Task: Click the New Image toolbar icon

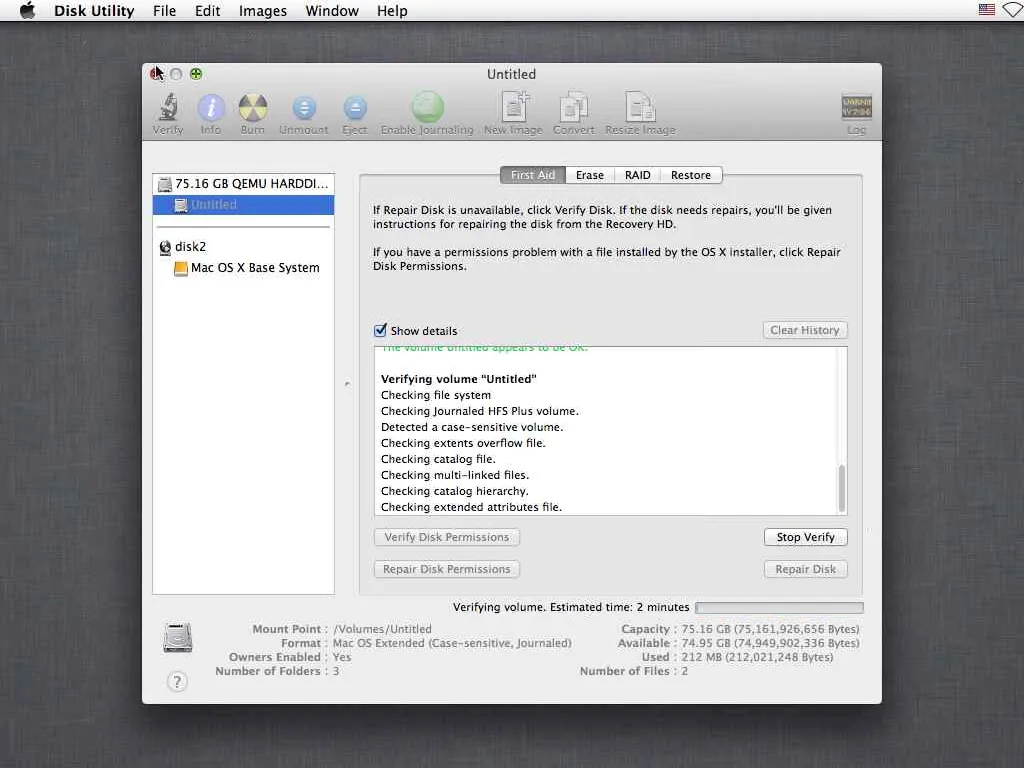Action: click(x=514, y=107)
